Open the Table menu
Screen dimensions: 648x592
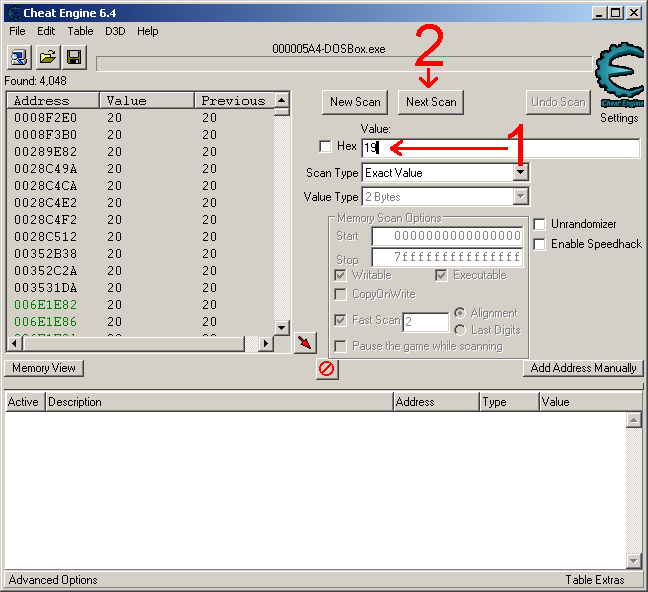point(80,31)
